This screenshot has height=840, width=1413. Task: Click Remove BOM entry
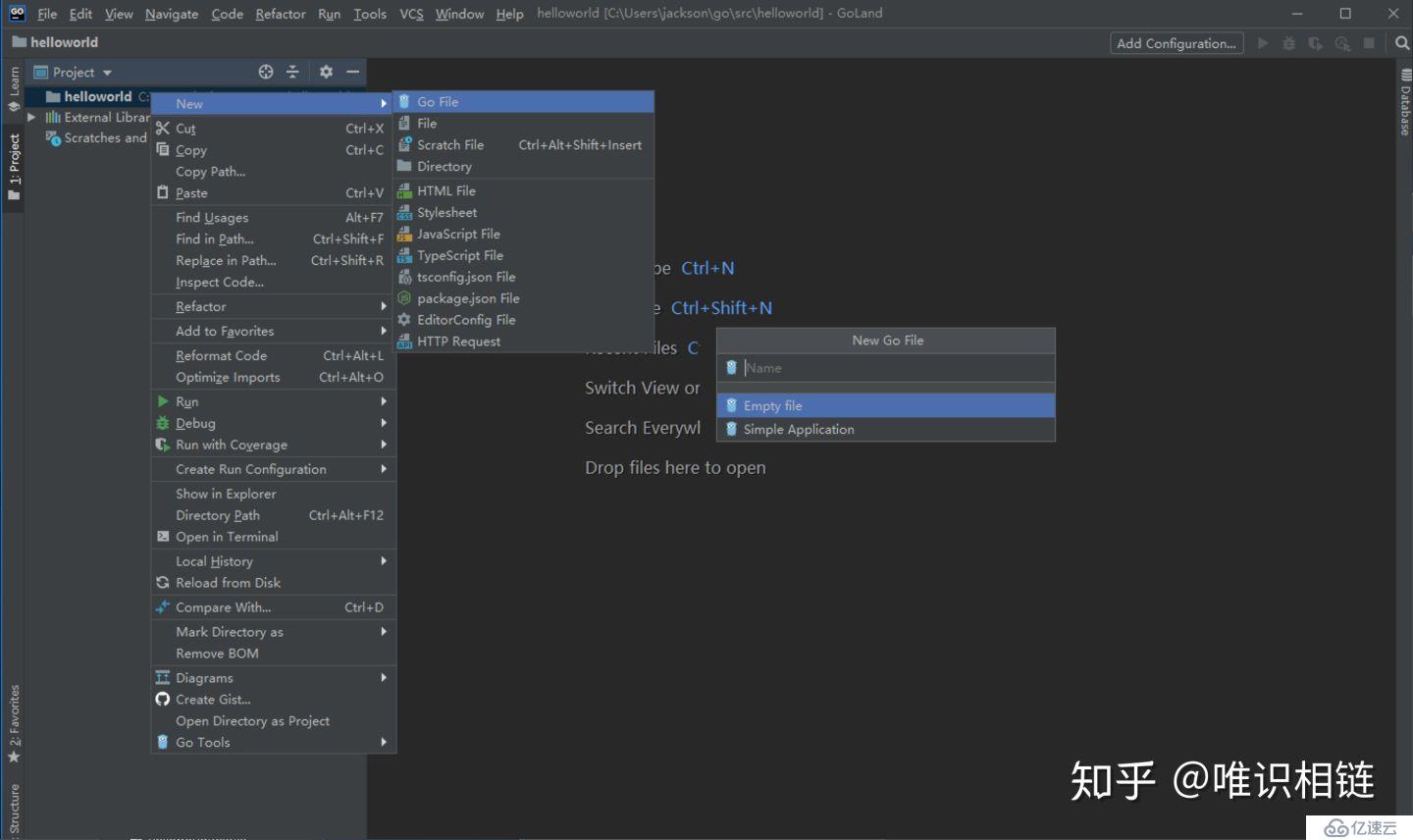[274, 654]
